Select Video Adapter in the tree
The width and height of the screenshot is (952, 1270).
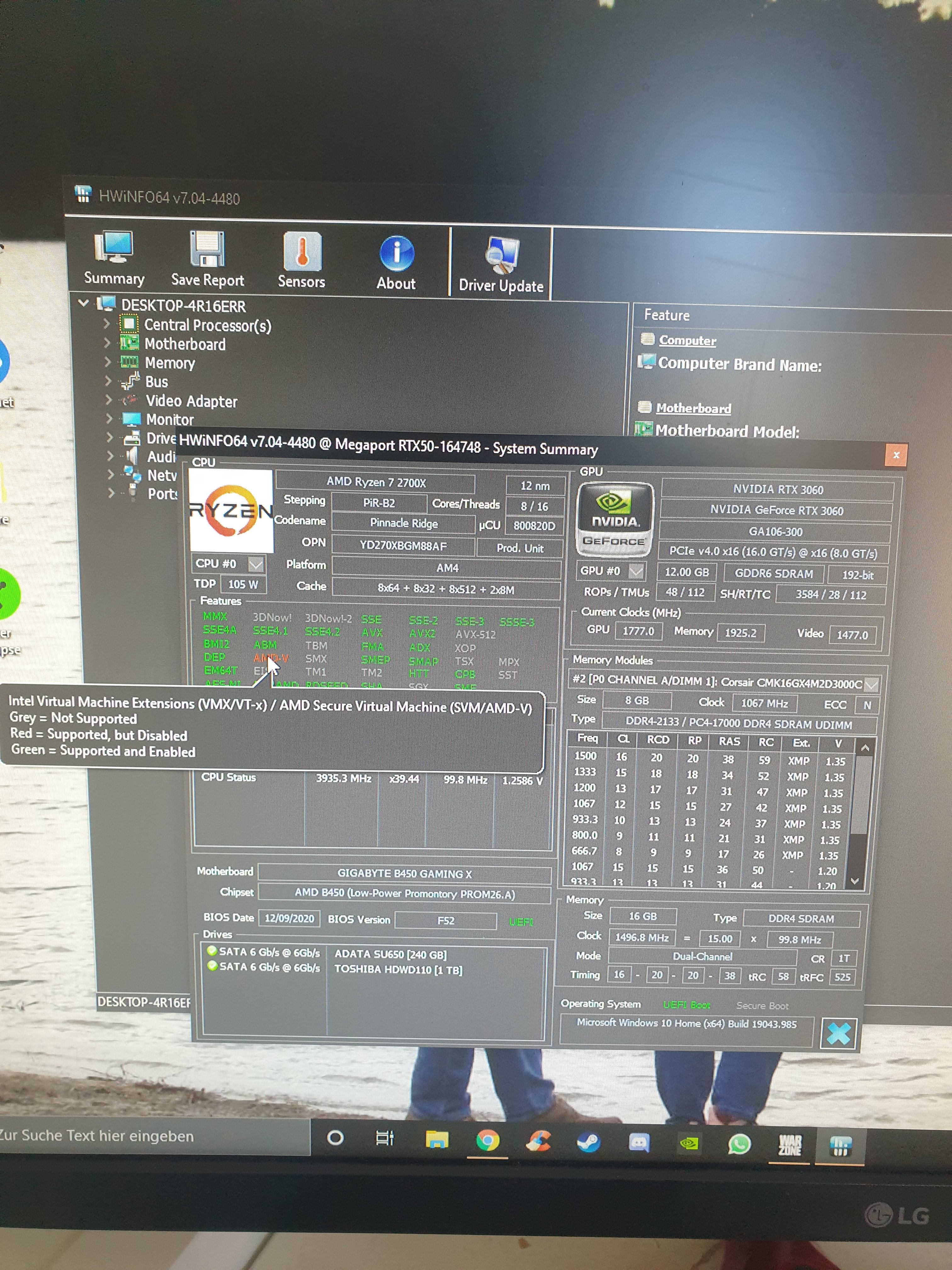coord(191,401)
